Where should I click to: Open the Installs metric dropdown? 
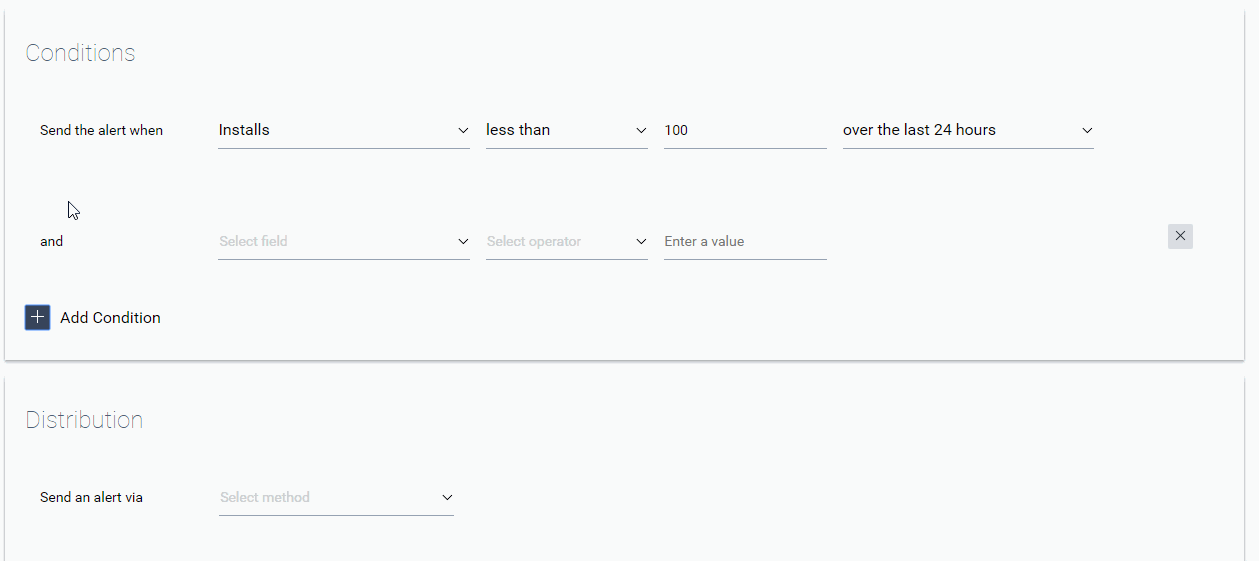point(344,130)
